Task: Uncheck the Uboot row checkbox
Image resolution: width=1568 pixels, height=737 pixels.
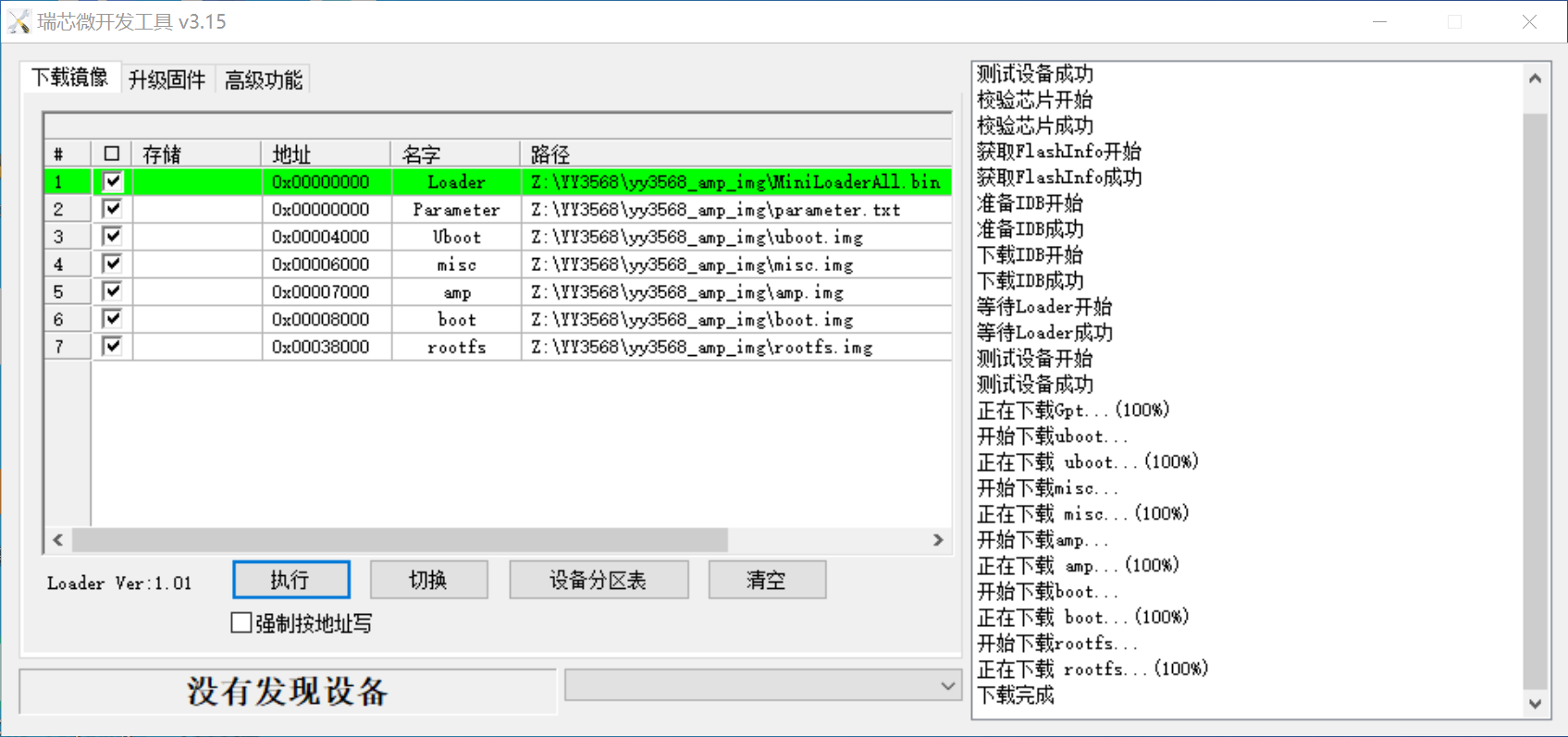Action: (x=112, y=236)
